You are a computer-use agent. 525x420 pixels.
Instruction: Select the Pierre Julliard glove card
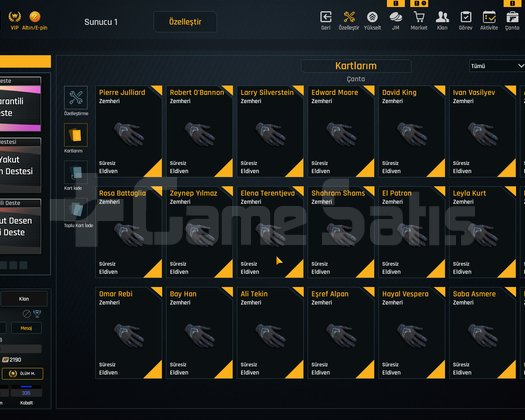(129, 131)
